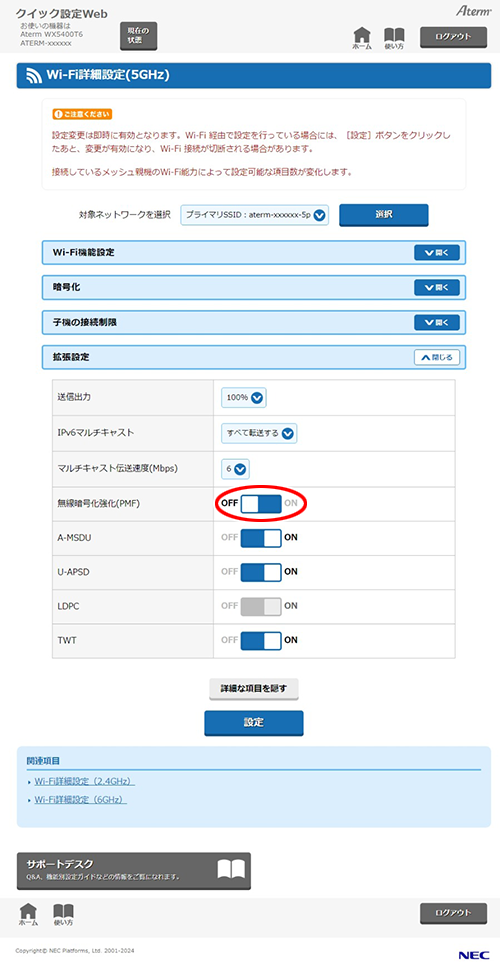
Task: Open the 対象ネットワーク SSID dropdown
Action: [x=254, y=215]
